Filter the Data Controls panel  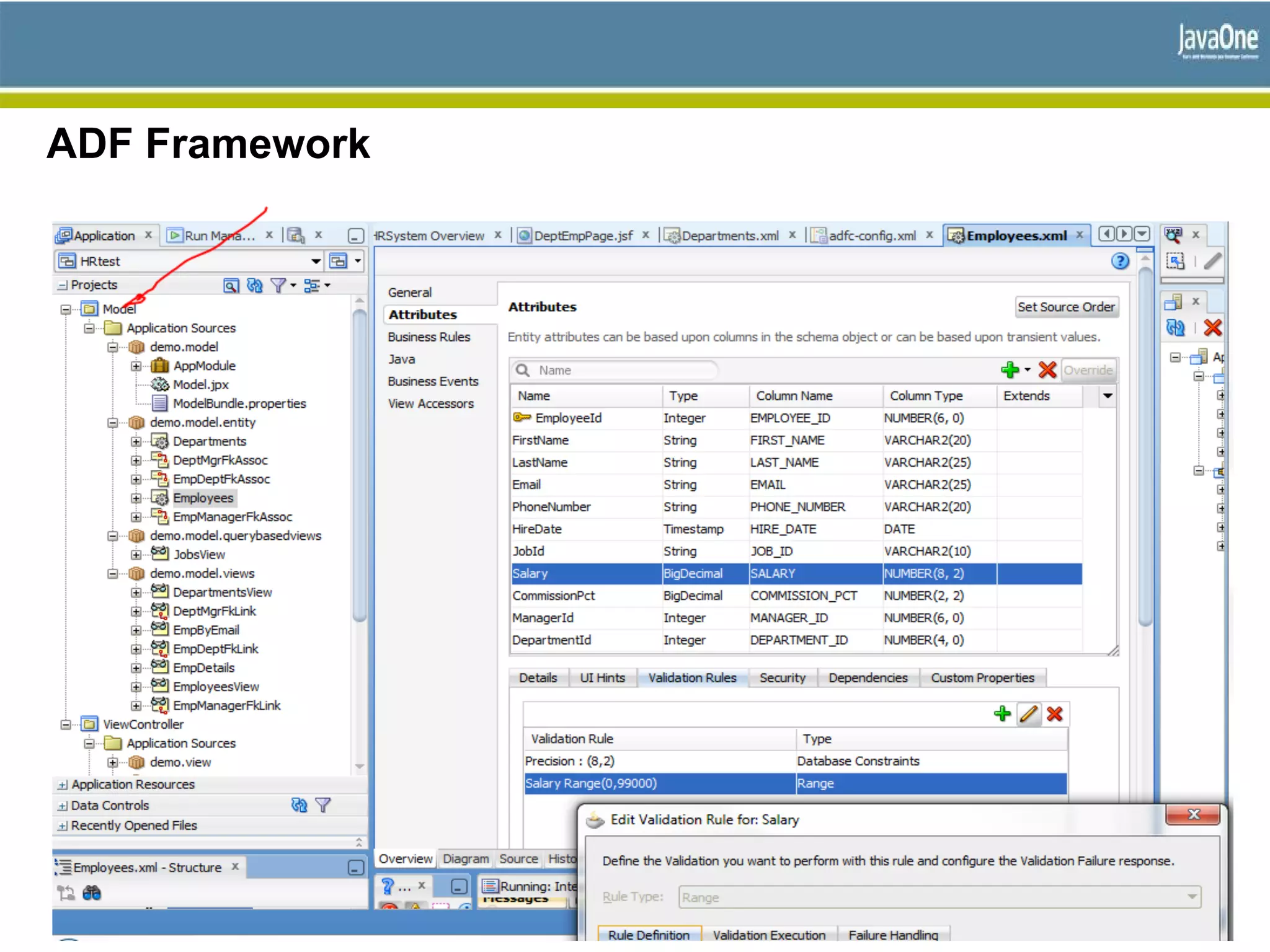323,804
